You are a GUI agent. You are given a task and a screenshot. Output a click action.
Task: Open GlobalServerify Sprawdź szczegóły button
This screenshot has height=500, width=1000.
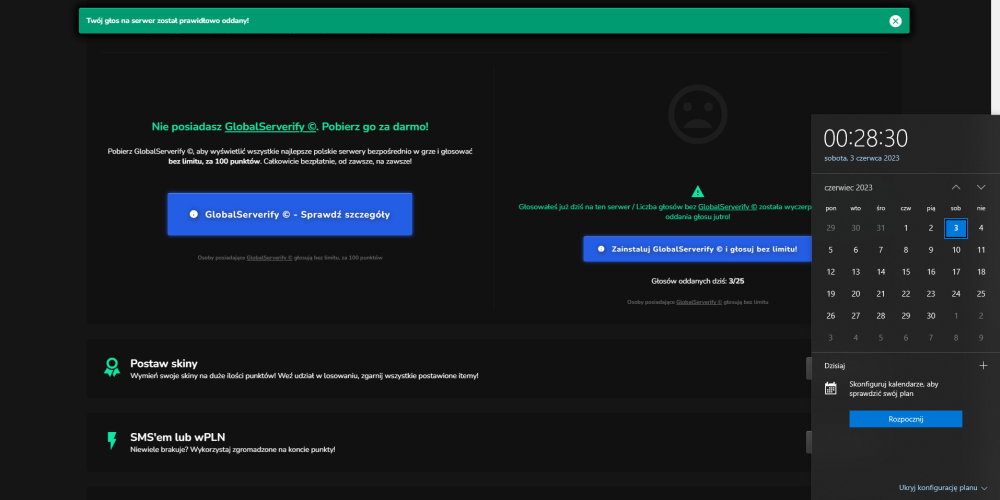pyautogui.click(x=290, y=214)
